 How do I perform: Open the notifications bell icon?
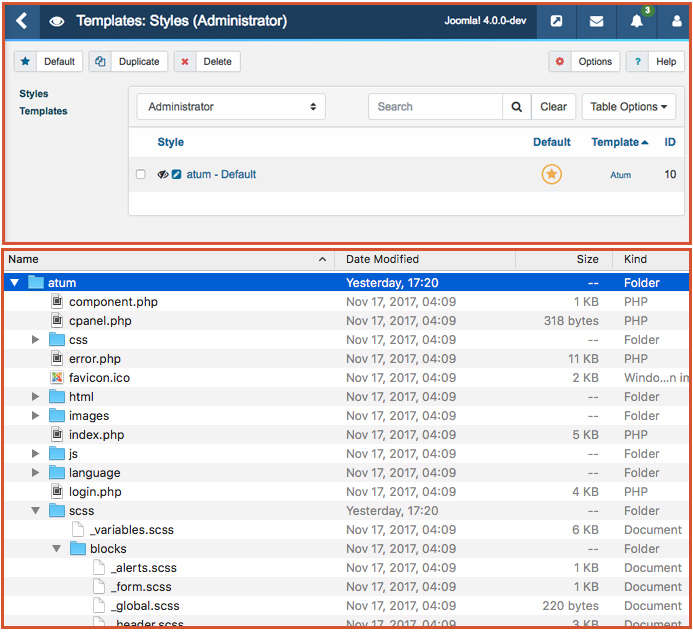click(636, 21)
